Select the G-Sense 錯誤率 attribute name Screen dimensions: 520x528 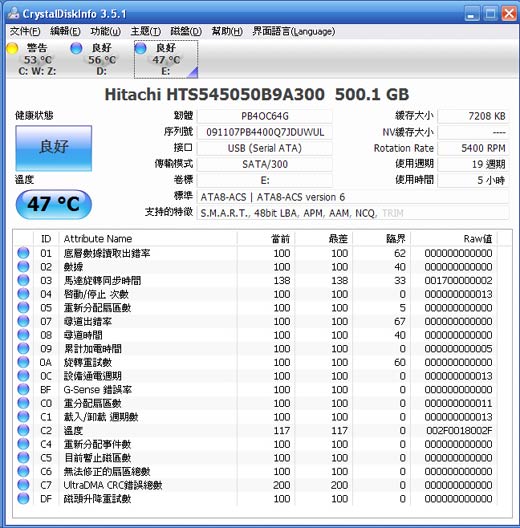tap(98, 390)
